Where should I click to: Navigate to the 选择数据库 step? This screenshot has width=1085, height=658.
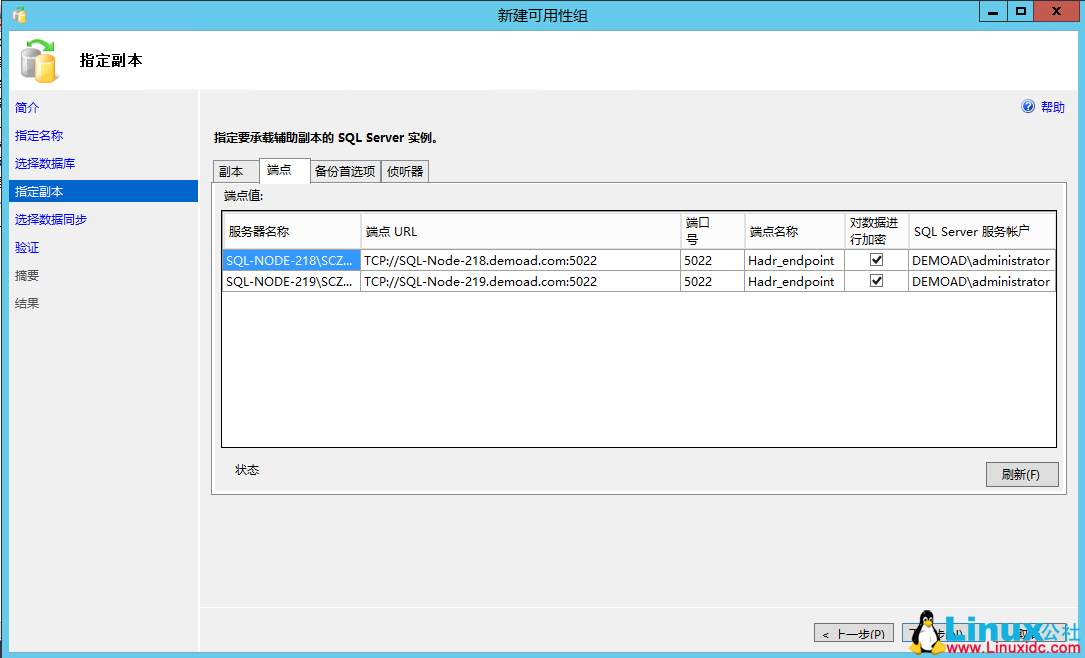tap(37, 163)
